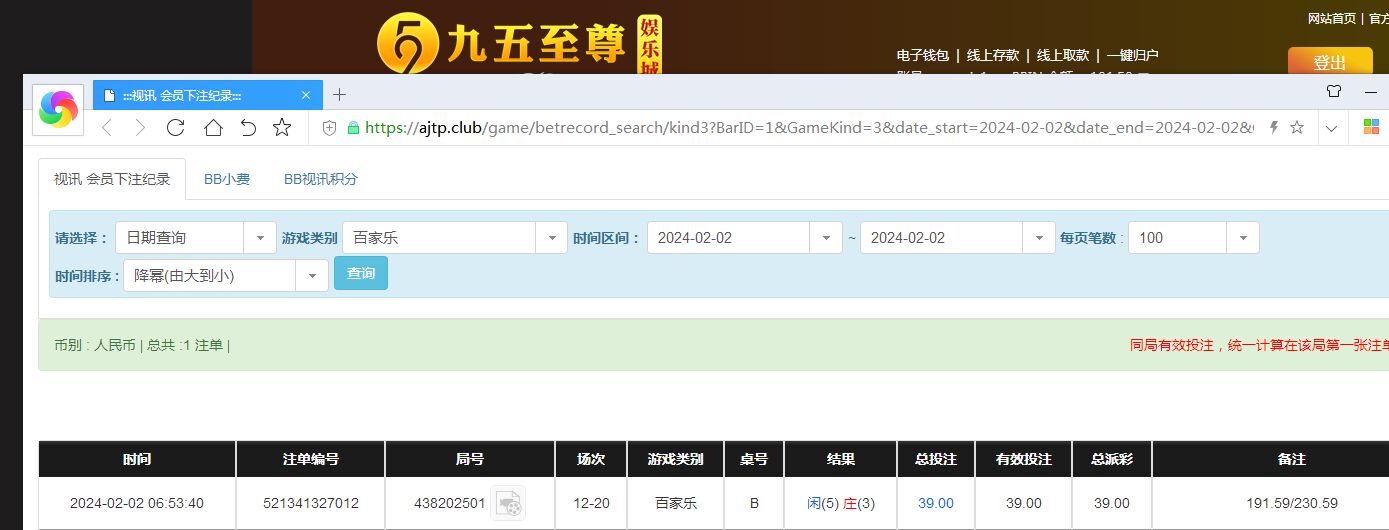
Task: Click the undo/restore closed tab icon
Action: 248,127
